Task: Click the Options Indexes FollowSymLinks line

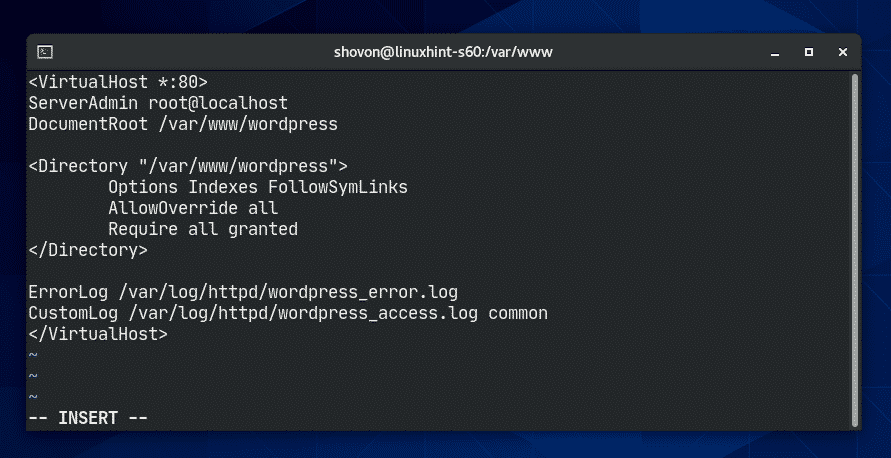Action: tap(258, 187)
